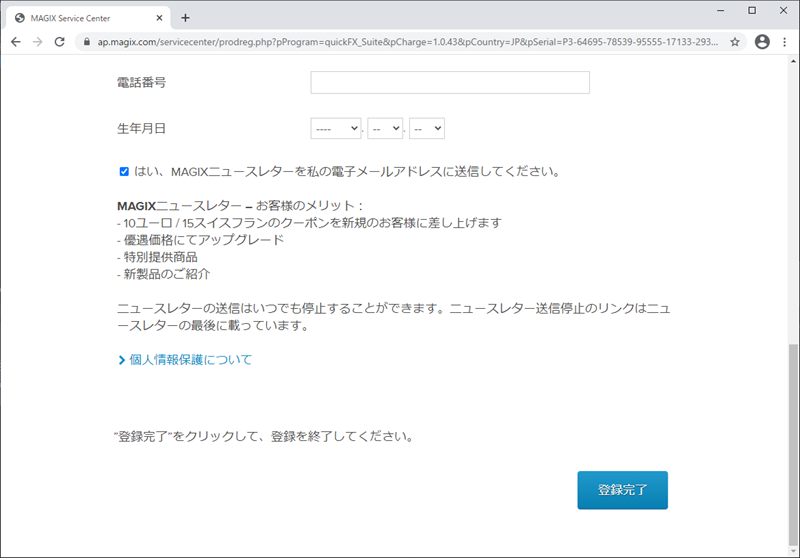800x558 pixels.
Task: Close the browser window
Action: (784, 10)
